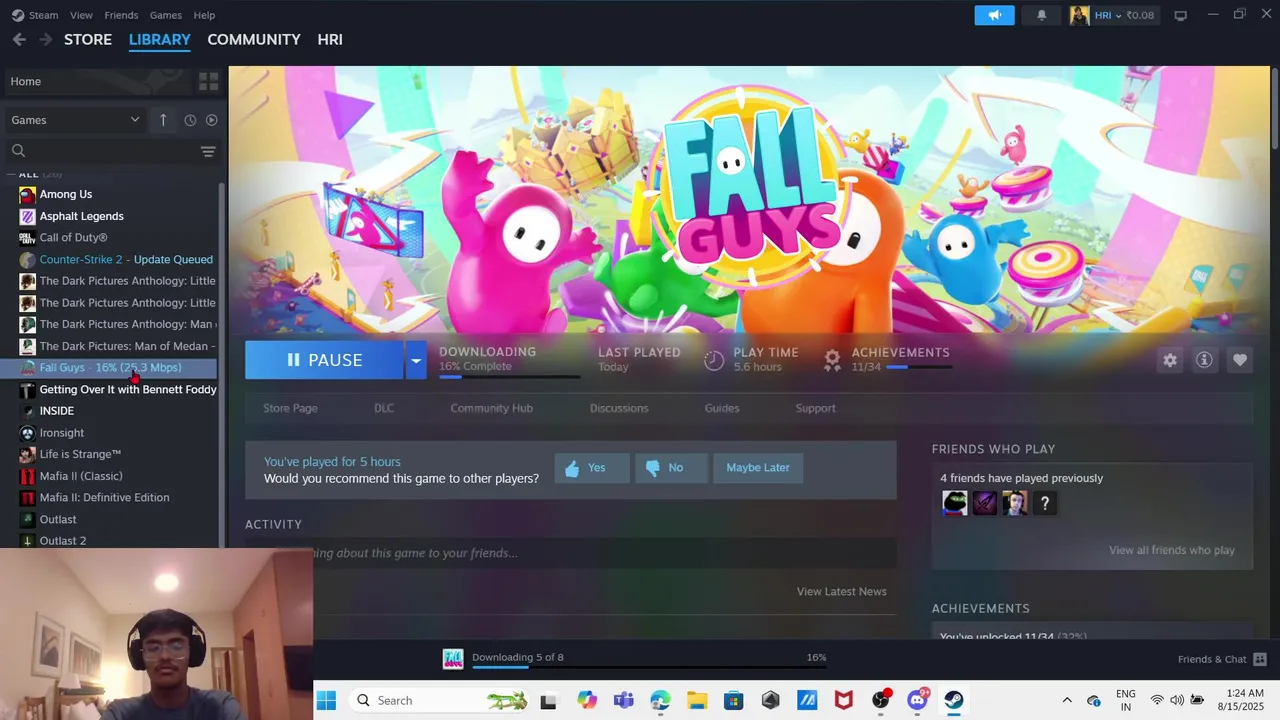1280x720 pixels.
Task: Open the Help menu
Action: point(204,15)
